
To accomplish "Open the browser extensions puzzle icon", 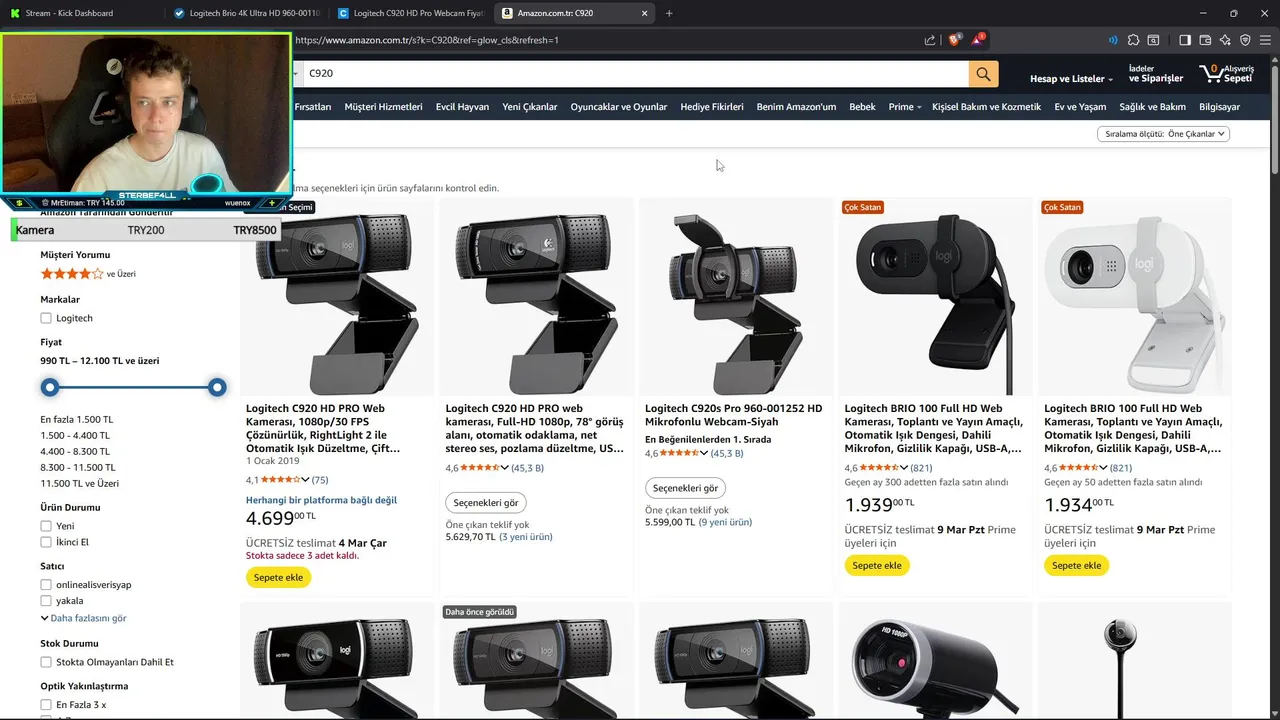I will coord(1133,40).
